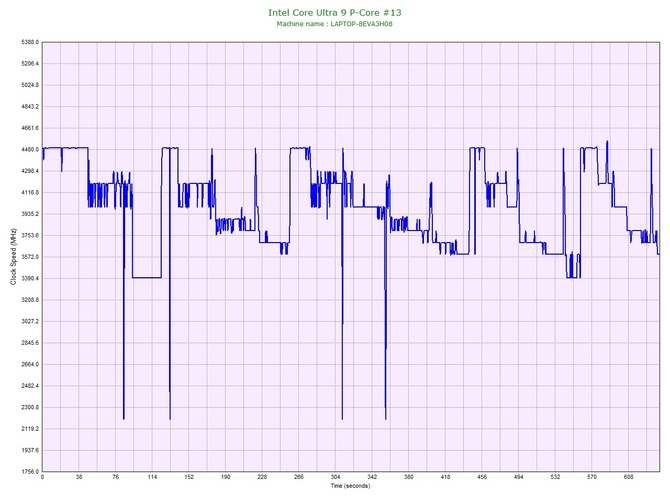Click the 380 tick on the time axis

pyautogui.click(x=408, y=477)
